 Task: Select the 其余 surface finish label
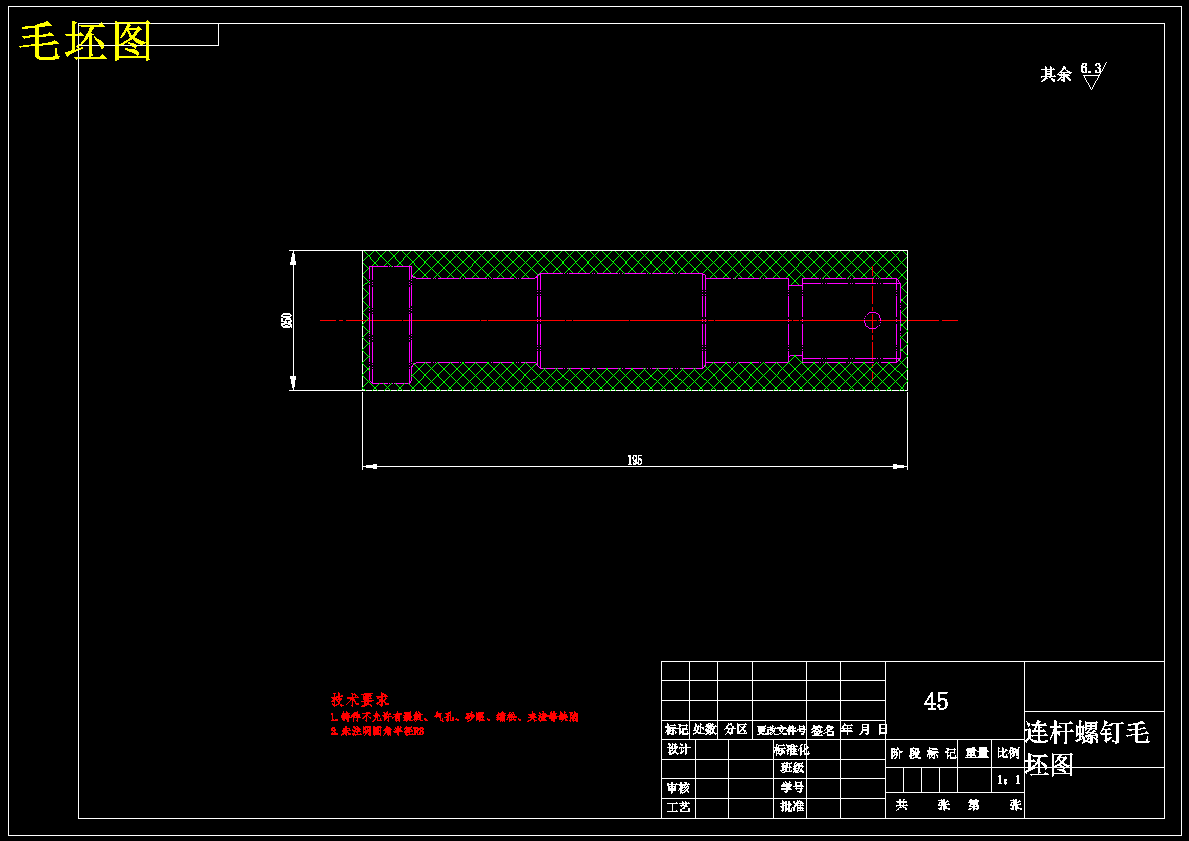coord(1056,74)
